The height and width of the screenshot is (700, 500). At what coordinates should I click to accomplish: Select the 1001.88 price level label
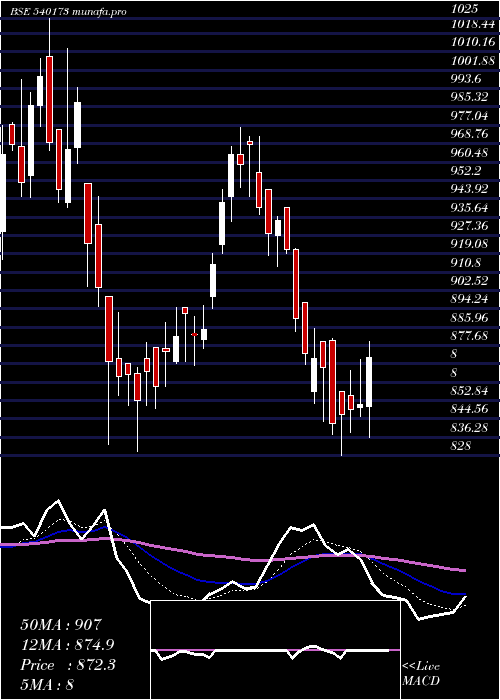click(474, 61)
